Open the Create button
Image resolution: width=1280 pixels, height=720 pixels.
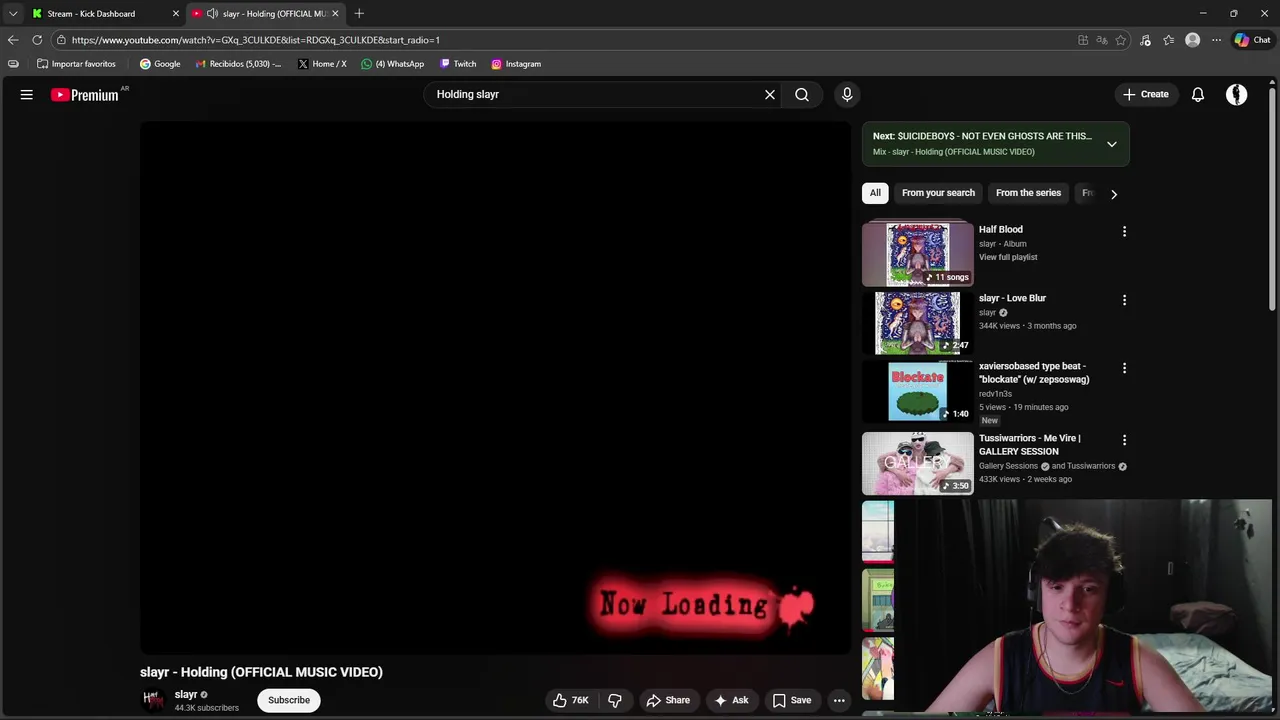1145,94
